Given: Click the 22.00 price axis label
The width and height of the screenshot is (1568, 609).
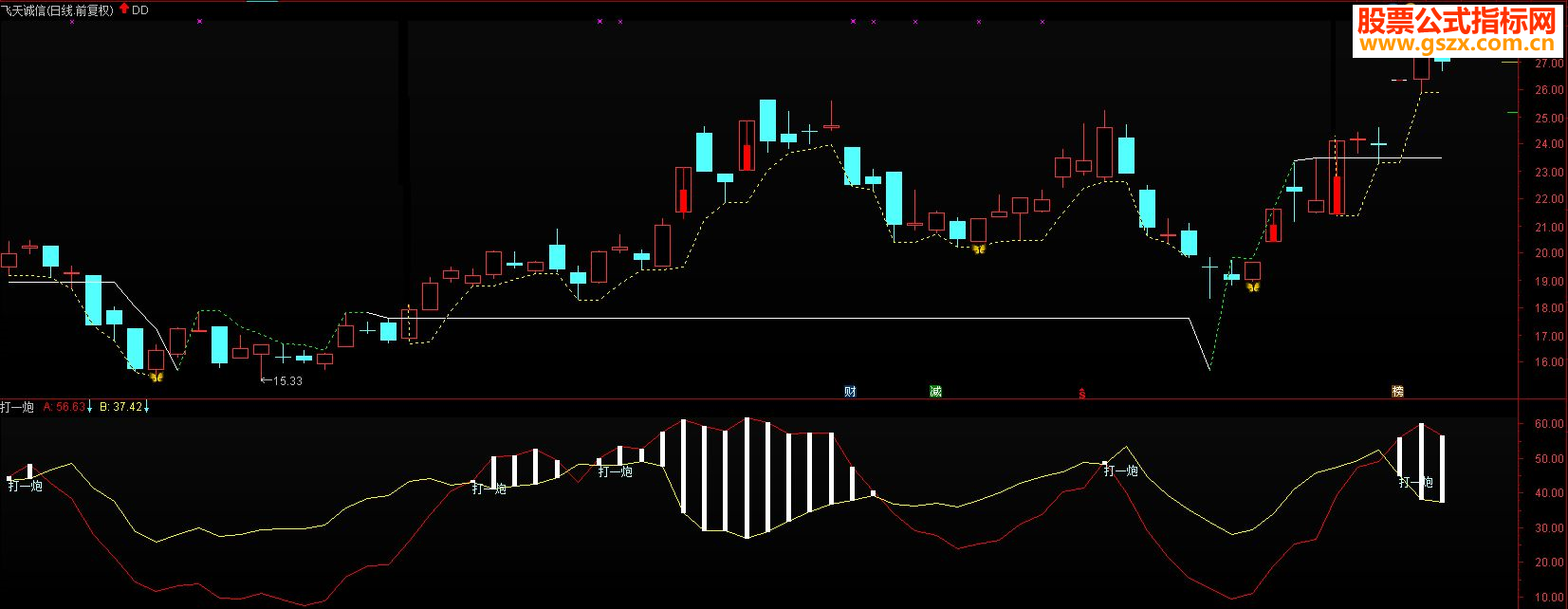Looking at the screenshot, I should click(x=1549, y=199).
